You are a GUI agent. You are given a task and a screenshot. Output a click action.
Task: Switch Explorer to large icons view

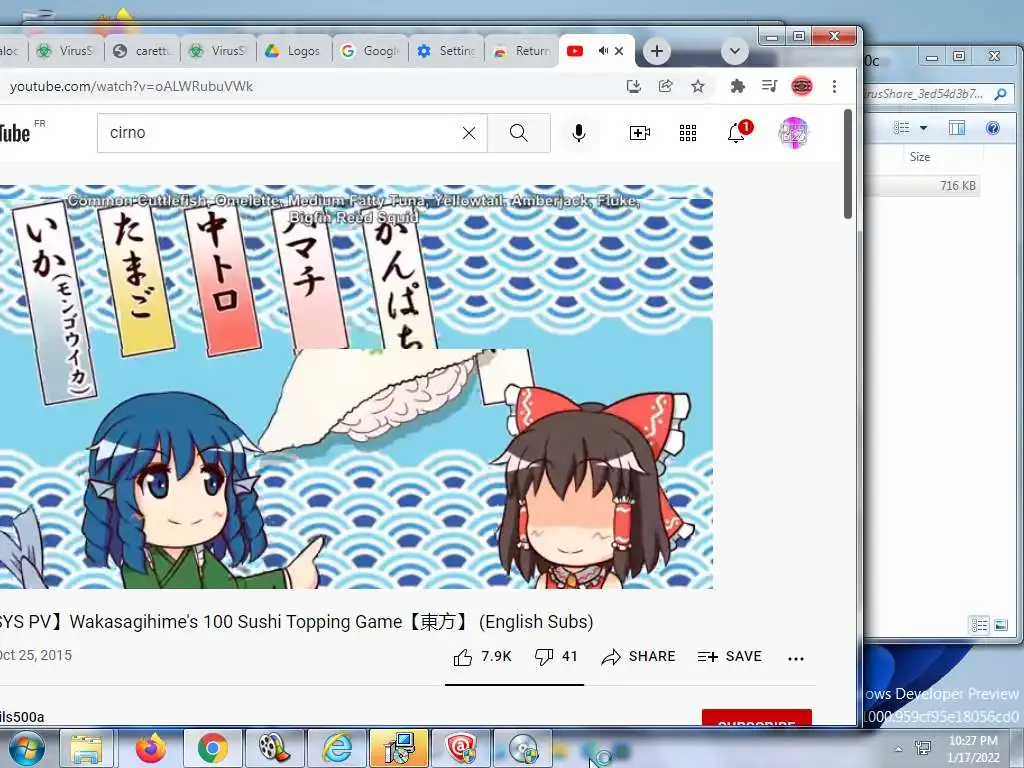pos(1000,625)
